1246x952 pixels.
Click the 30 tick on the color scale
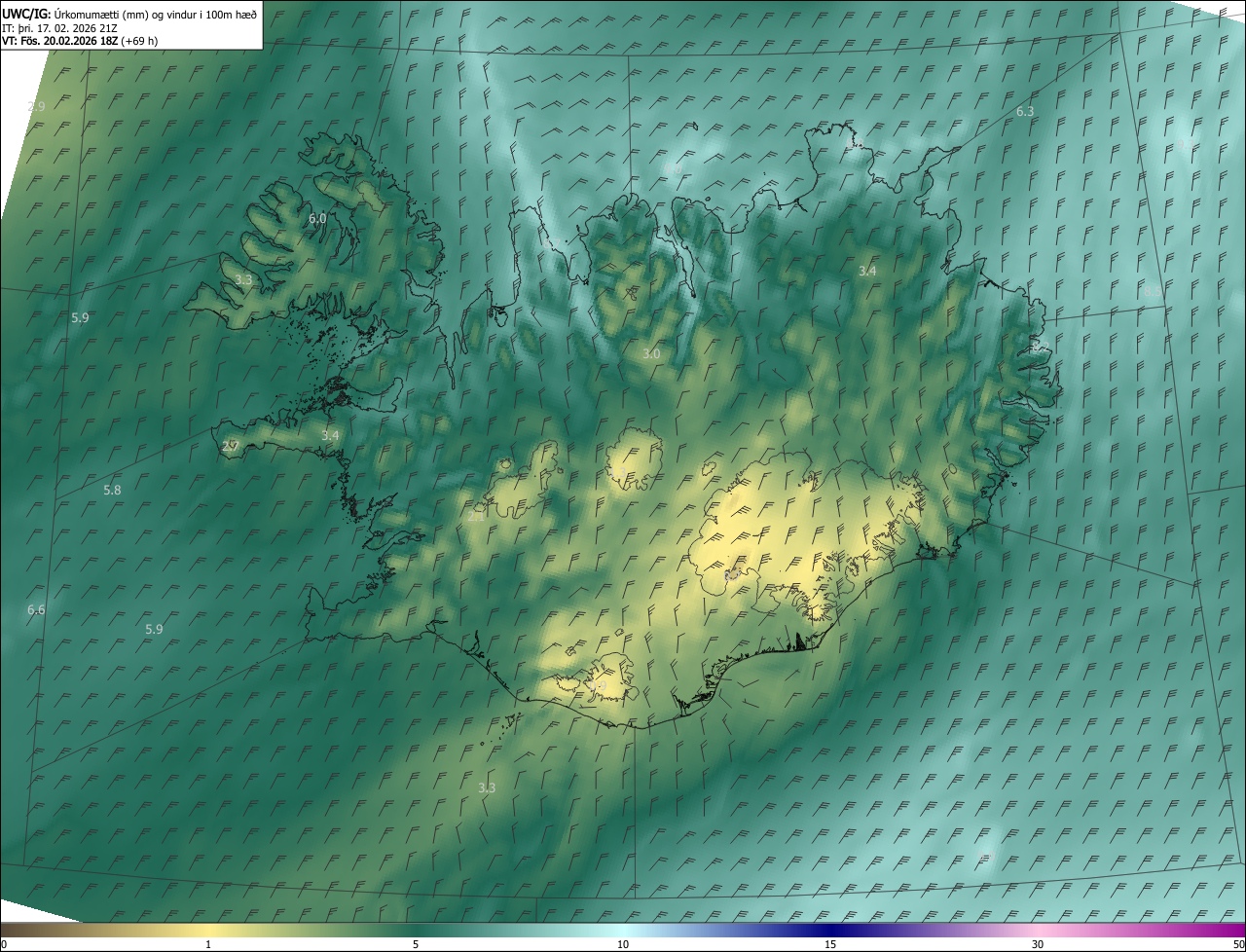tap(1038, 944)
